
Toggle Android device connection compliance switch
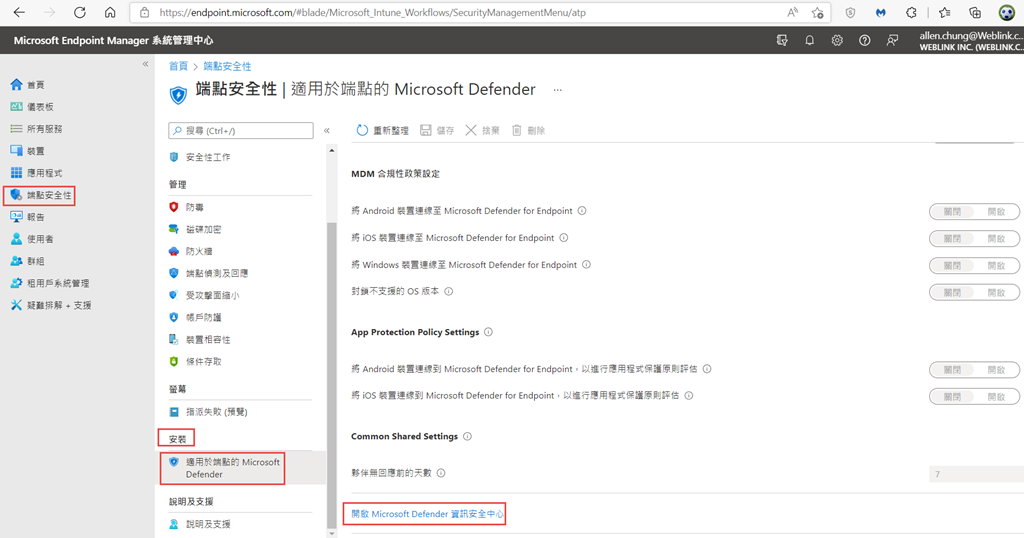click(974, 212)
